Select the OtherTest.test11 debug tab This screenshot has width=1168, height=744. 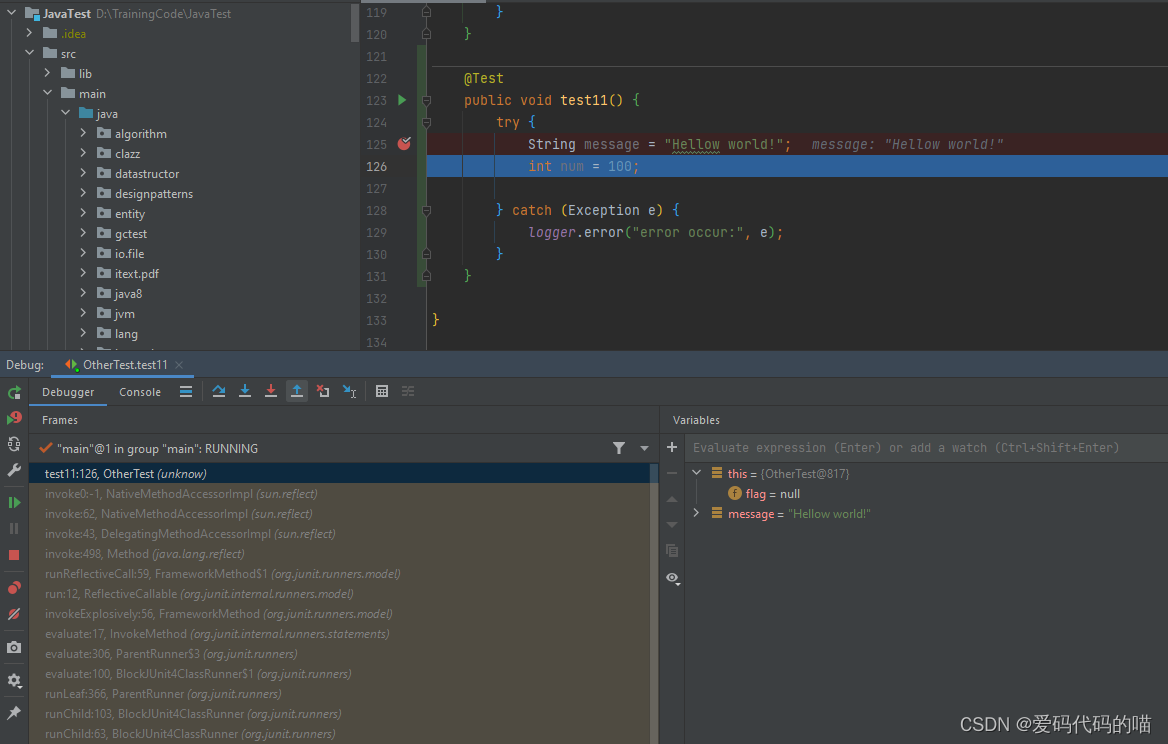click(124, 365)
